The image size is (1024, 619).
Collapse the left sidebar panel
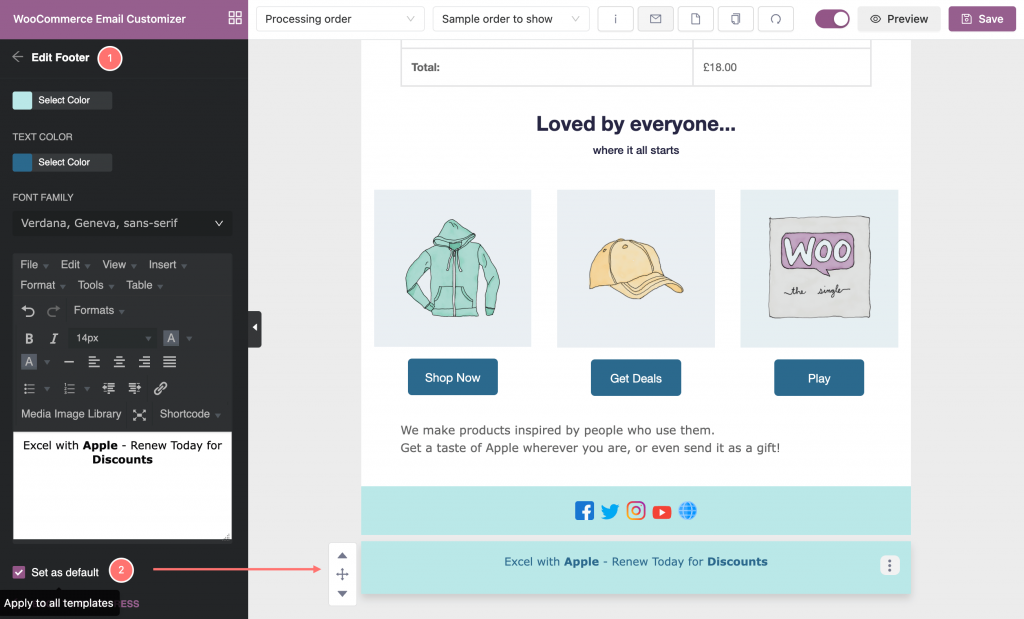[x=255, y=328]
